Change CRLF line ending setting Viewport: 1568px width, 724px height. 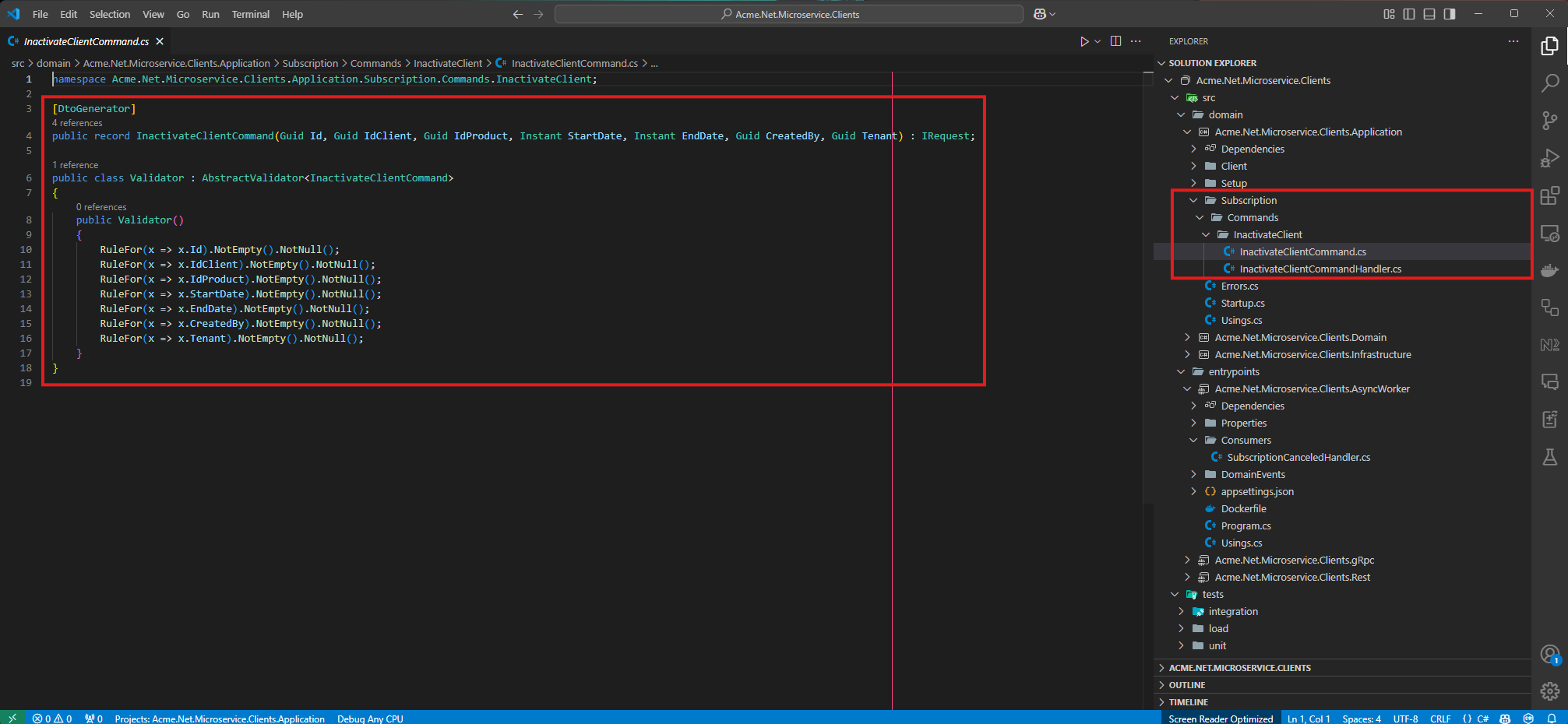tap(1440, 718)
